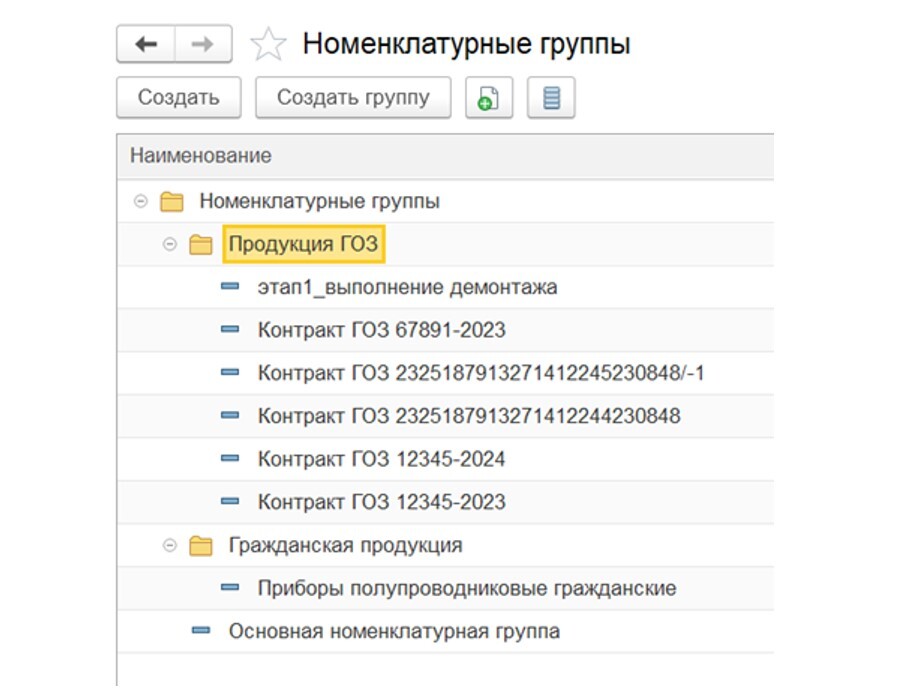The width and height of the screenshot is (918, 689).
Task: Click item icon of Приборы полупроводниковые гражданские
Action: 230,588
